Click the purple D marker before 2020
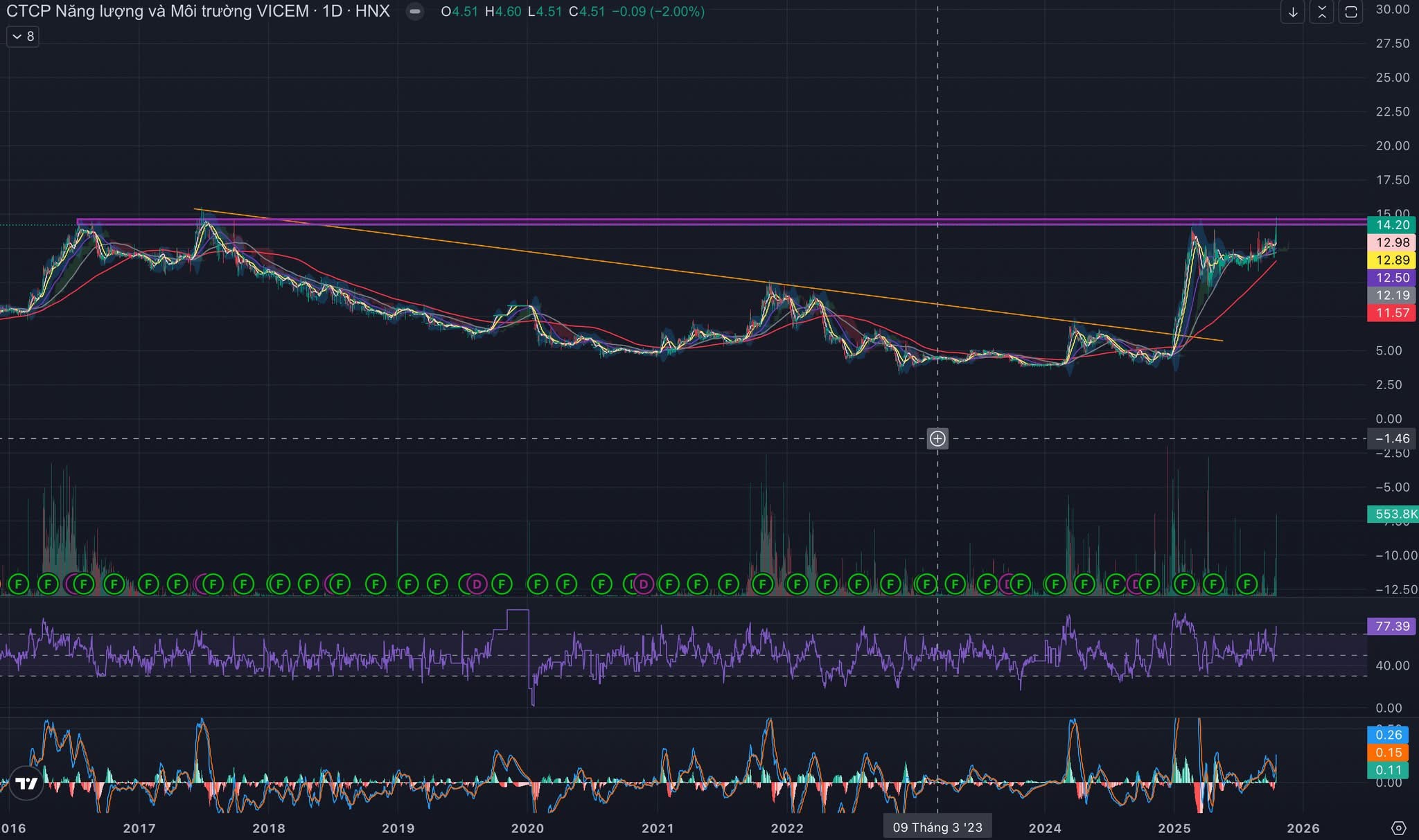 (x=477, y=584)
